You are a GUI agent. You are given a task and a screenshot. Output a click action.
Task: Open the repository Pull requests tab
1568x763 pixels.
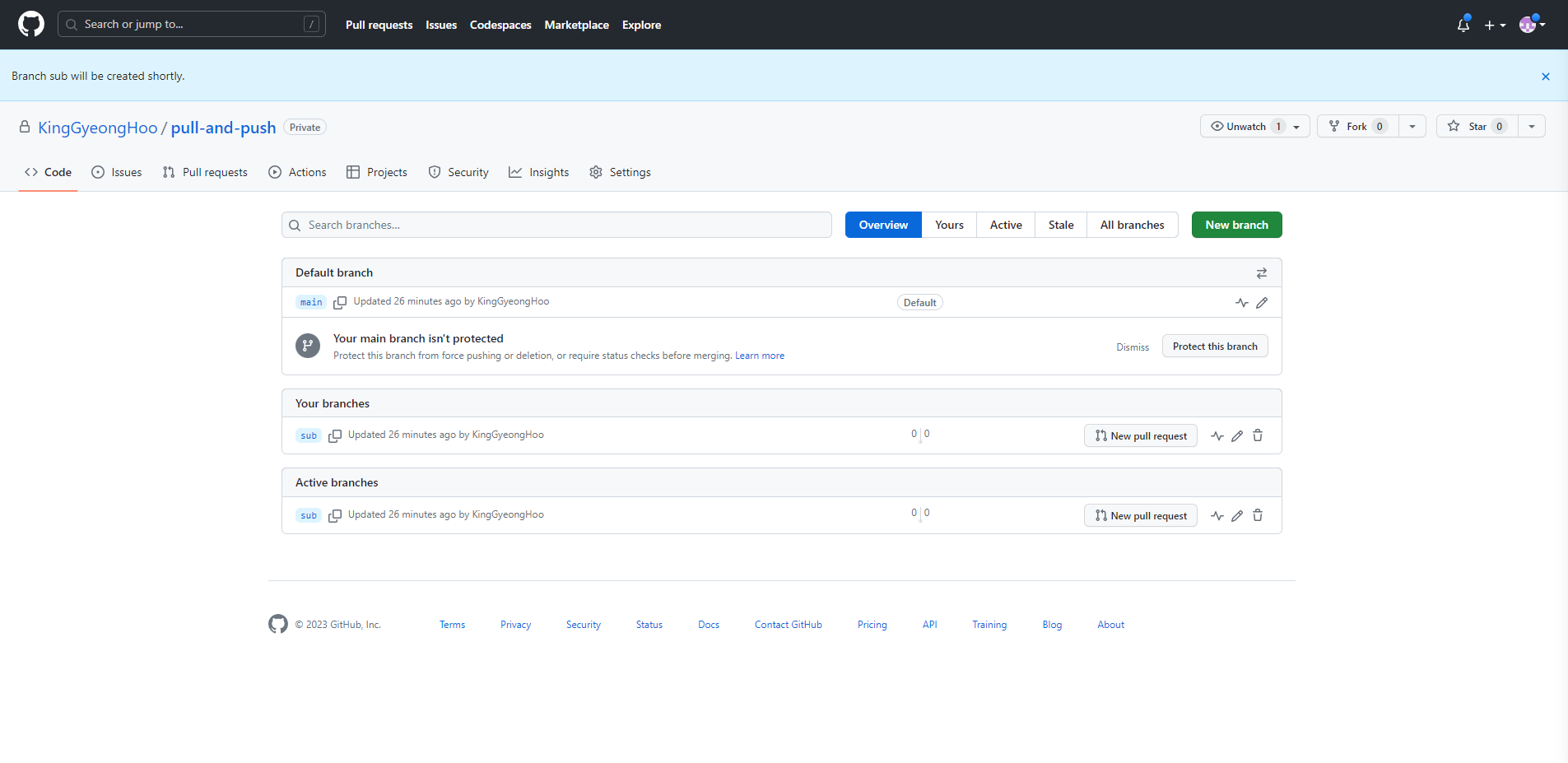coord(205,172)
